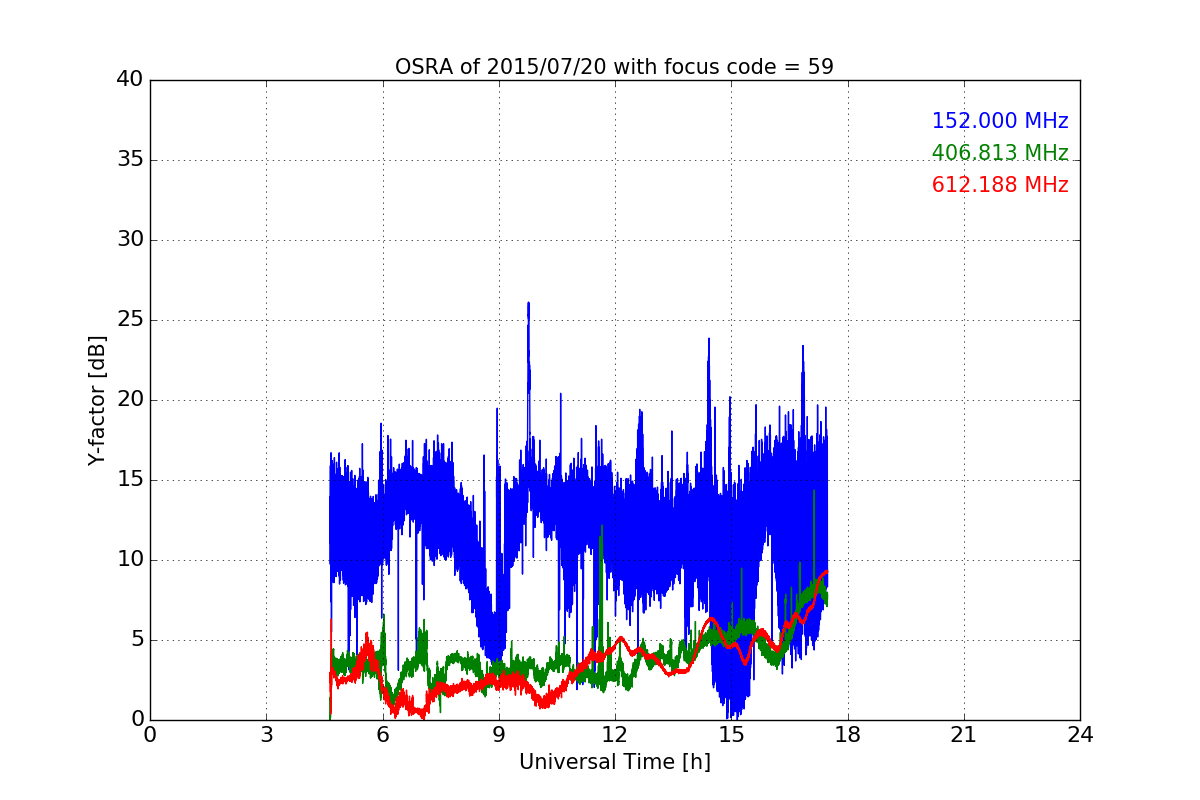Click the "21" tick label on the time axis
Viewport: 1200px width, 800px height.
tap(964, 735)
